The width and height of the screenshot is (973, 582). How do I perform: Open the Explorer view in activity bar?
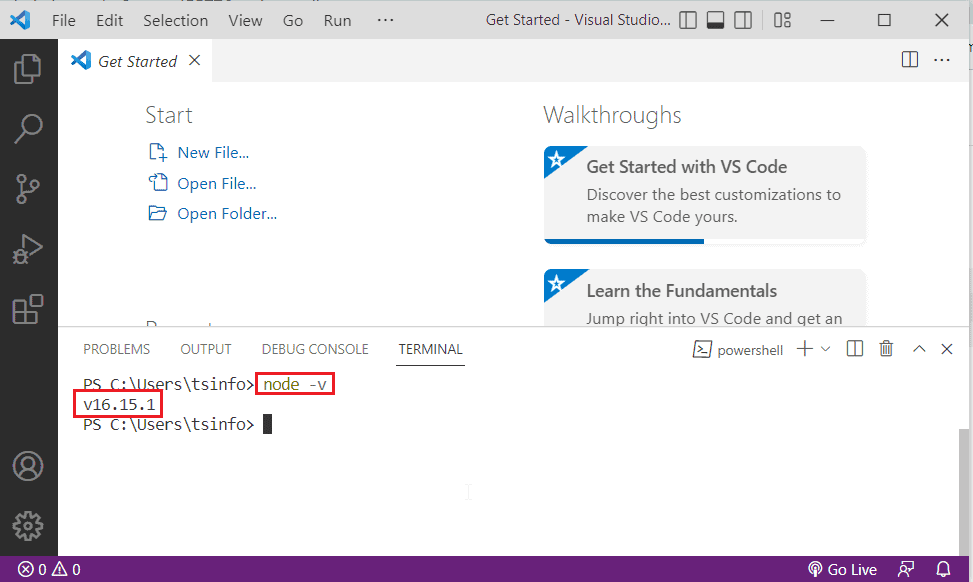click(28, 68)
